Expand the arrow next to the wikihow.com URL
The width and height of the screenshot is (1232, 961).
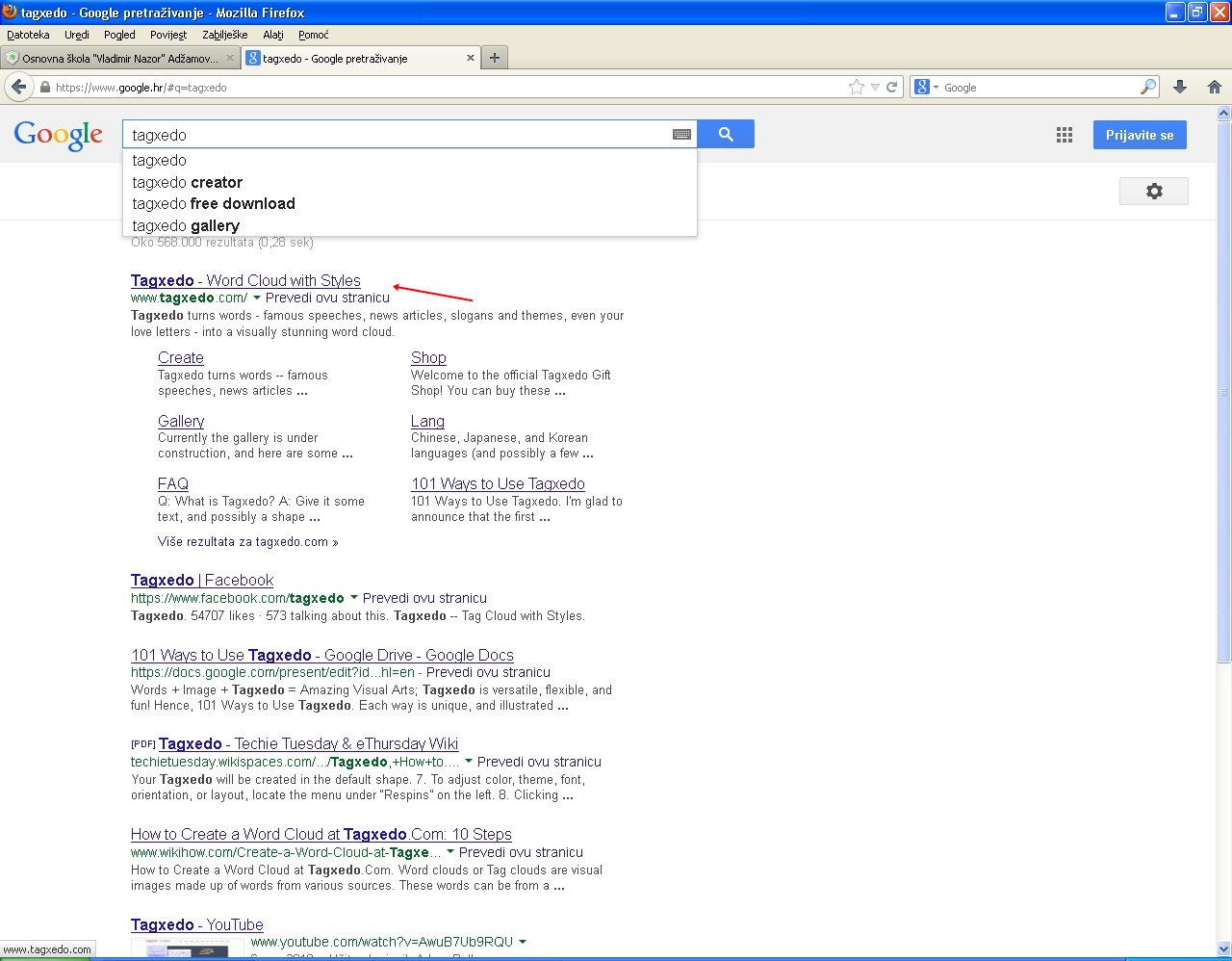(450, 852)
